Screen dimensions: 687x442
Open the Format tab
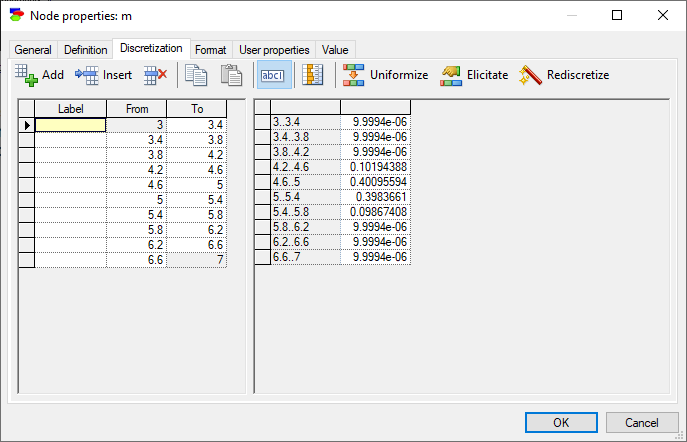coord(210,50)
